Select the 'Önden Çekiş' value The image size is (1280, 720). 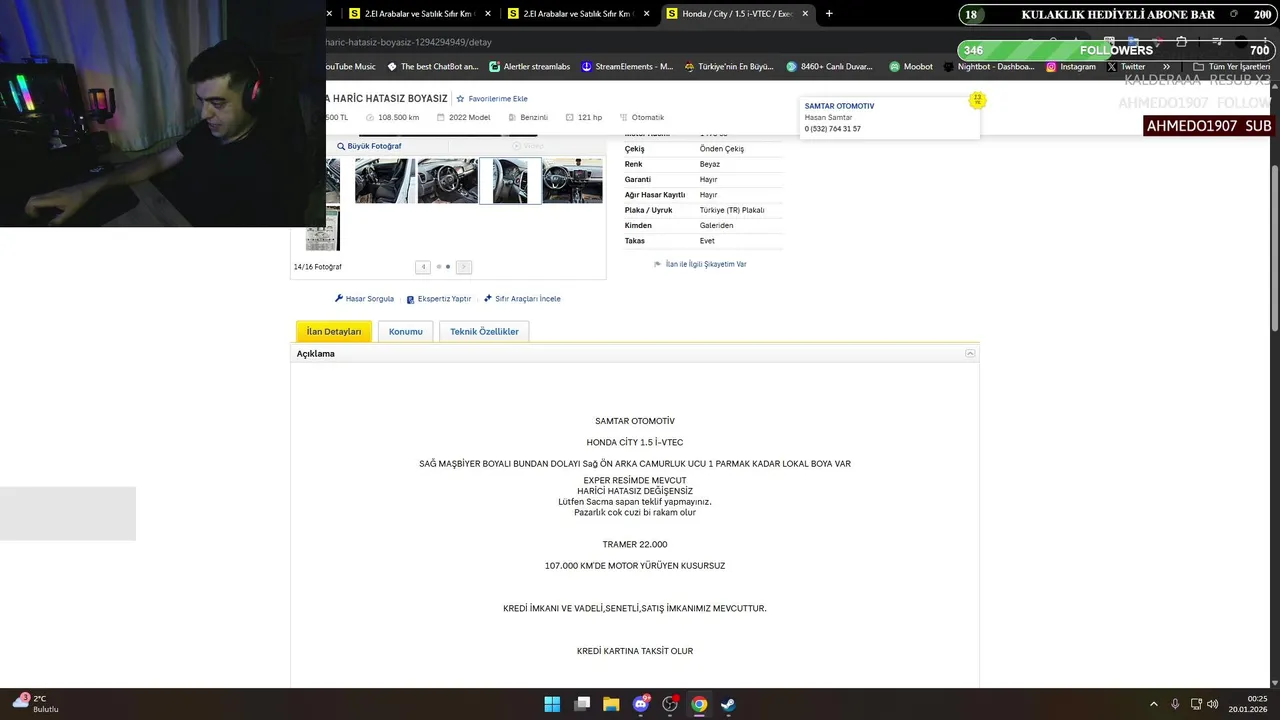pos(722,149)
